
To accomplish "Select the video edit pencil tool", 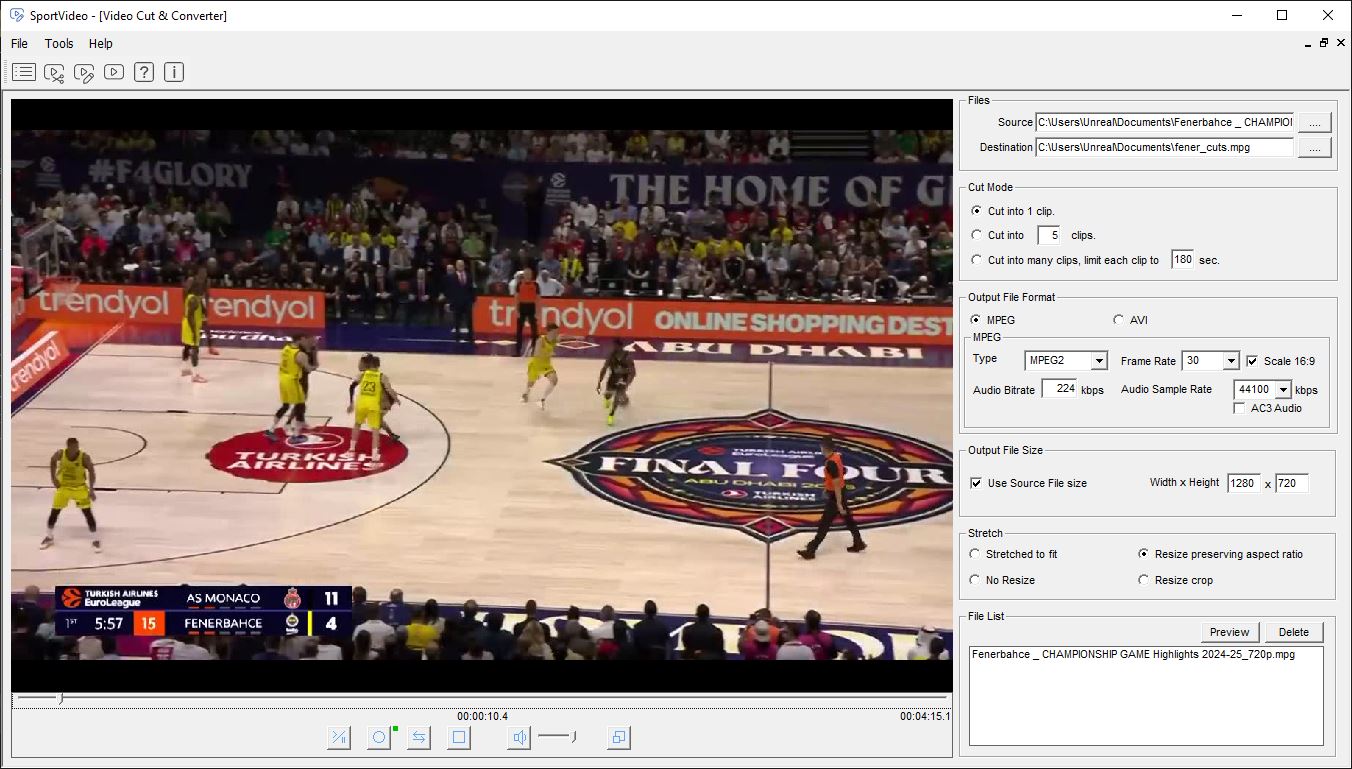I will tap(84, 72).
